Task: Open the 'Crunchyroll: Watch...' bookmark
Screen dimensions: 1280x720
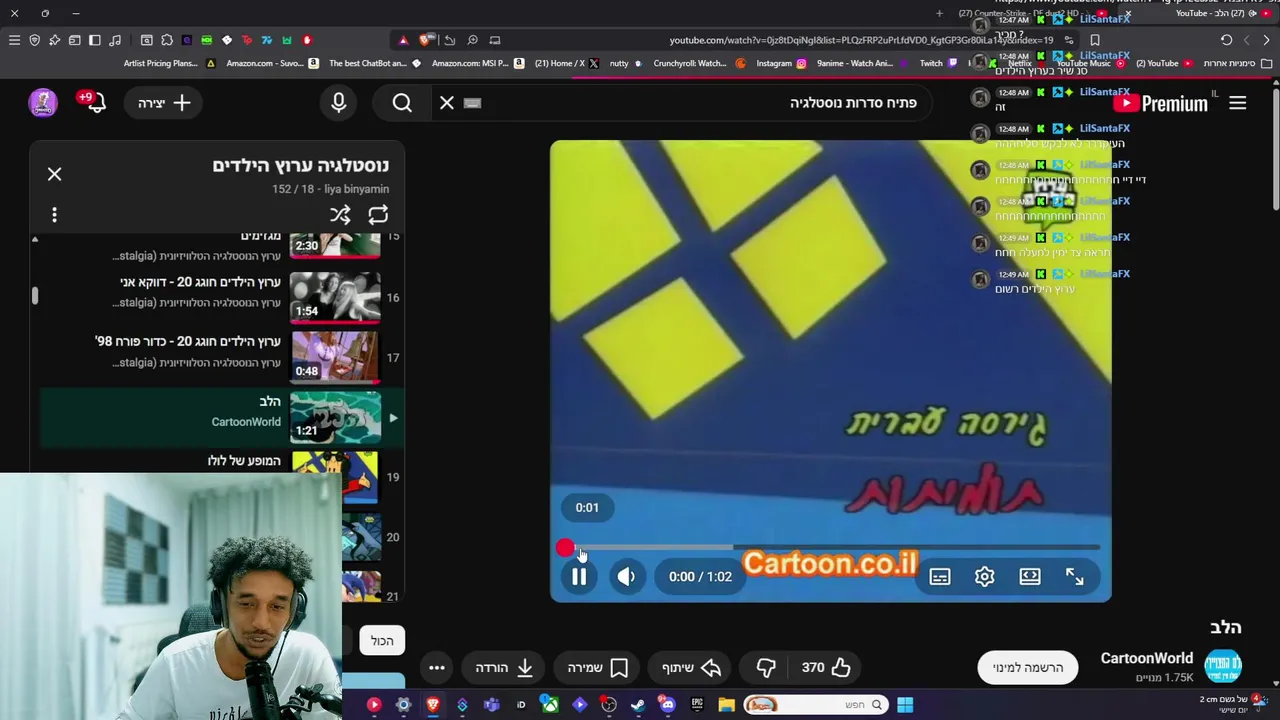Action: coord(699,63)
